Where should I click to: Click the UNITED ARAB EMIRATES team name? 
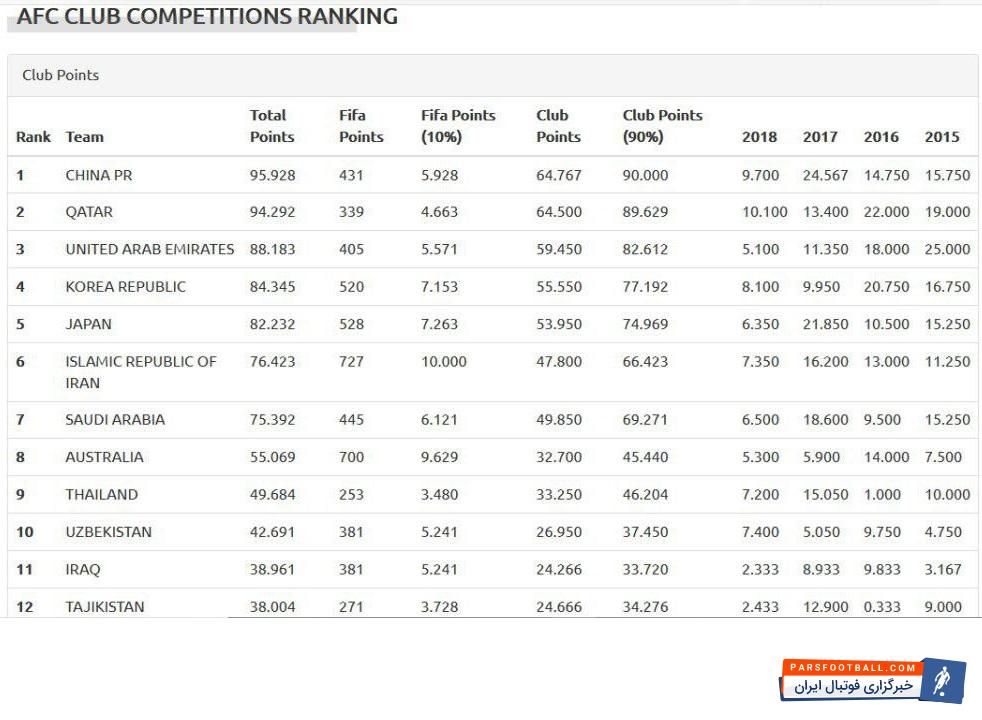pos(149,249)
